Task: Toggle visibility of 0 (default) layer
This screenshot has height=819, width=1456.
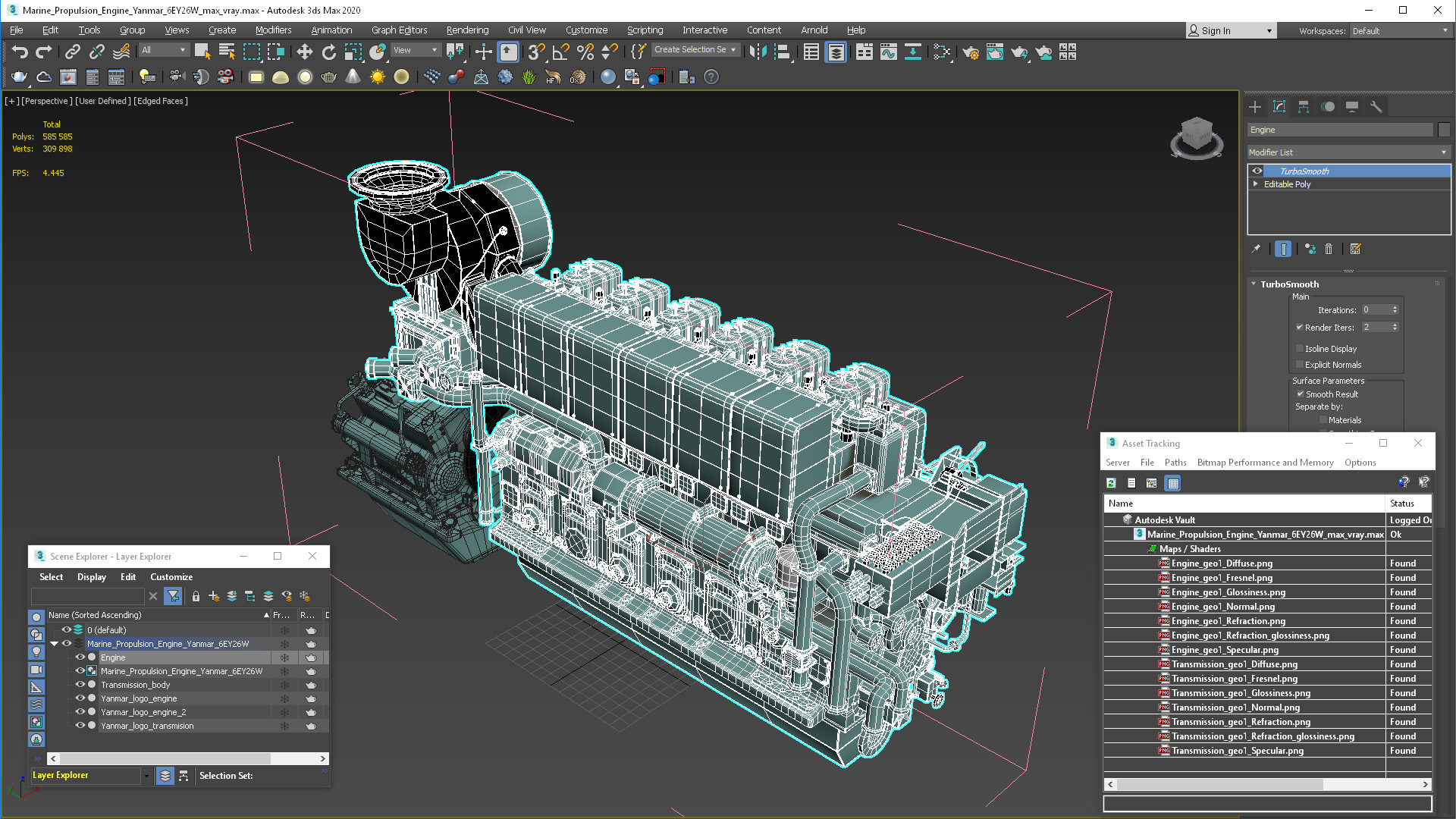Action: coord(66,630)
